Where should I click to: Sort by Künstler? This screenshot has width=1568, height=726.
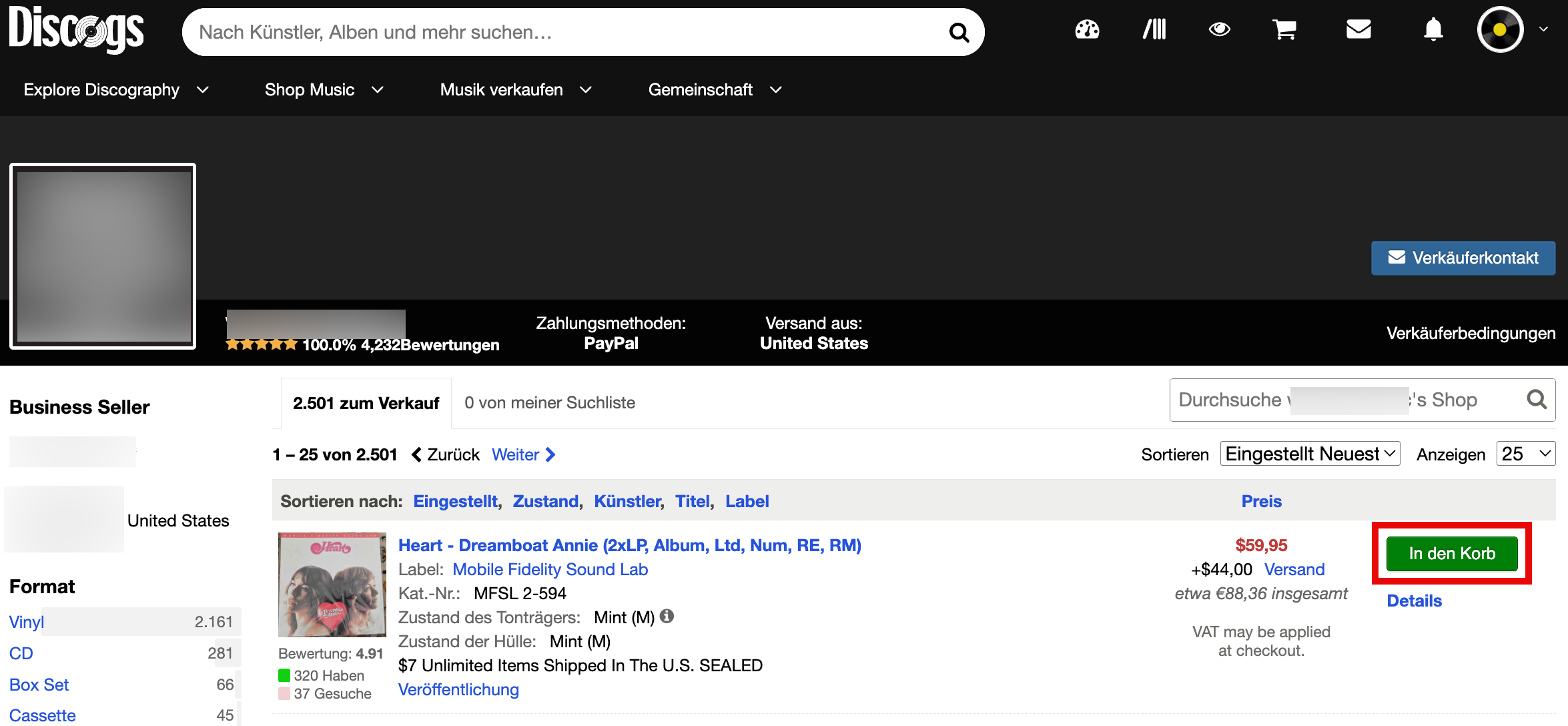627,501
